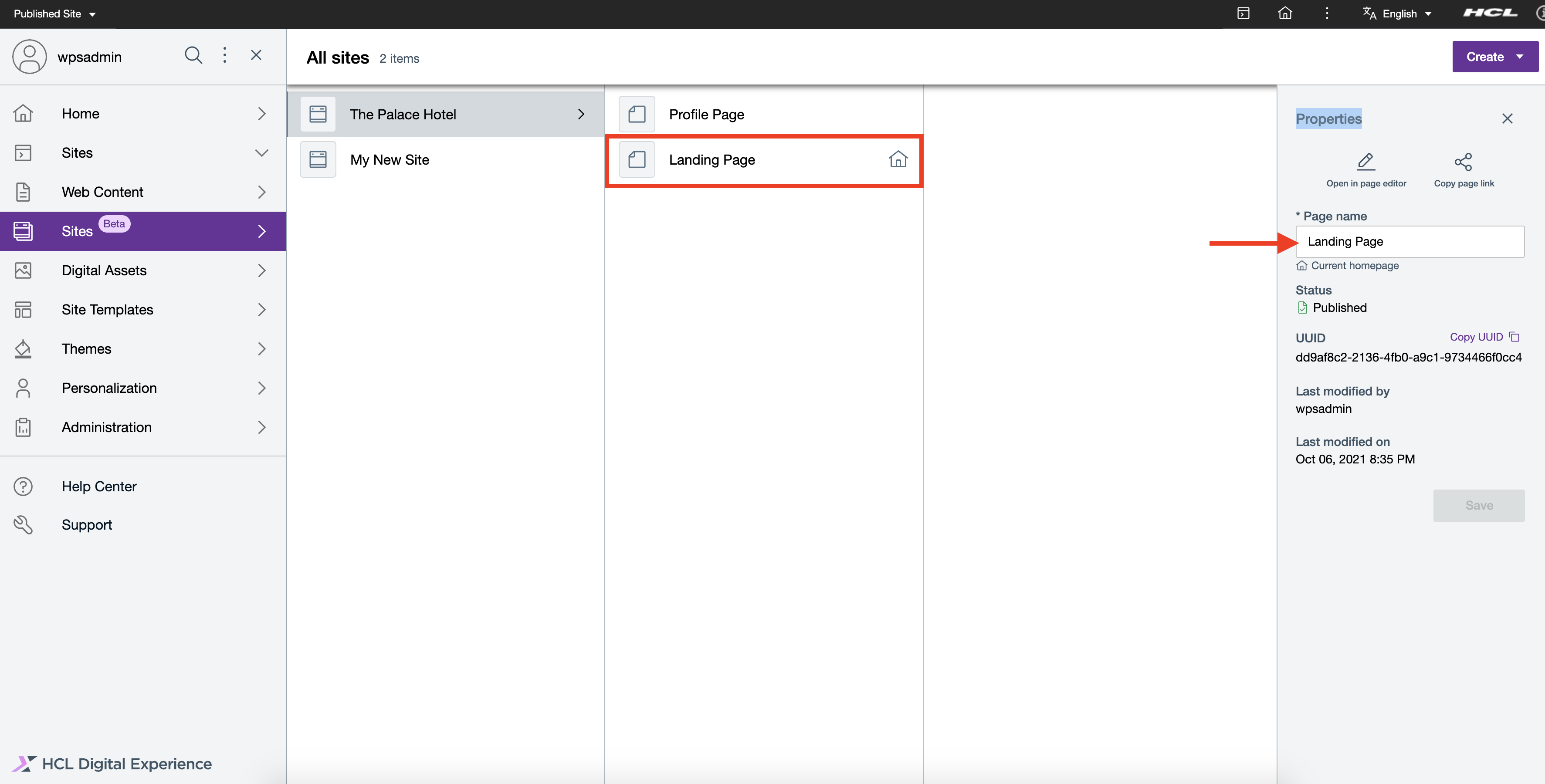
Task: Click the search icon next to wpsadmin
Action: (x=193, y=55)
